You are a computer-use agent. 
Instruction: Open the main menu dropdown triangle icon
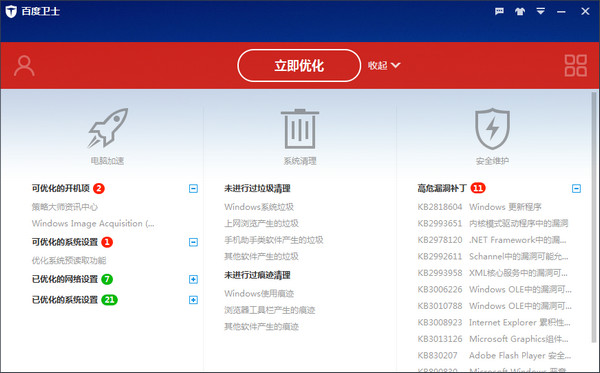coord(540,11)
